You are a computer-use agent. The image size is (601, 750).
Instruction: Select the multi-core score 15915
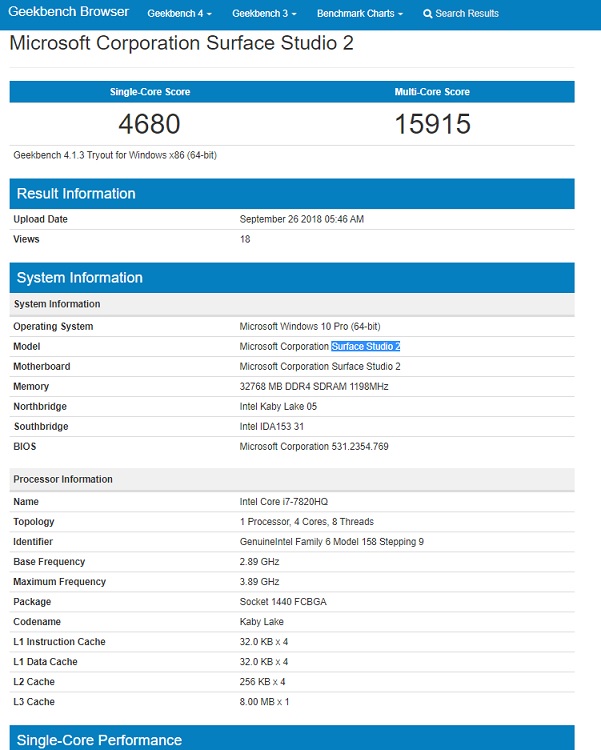[x=433, y=124]
